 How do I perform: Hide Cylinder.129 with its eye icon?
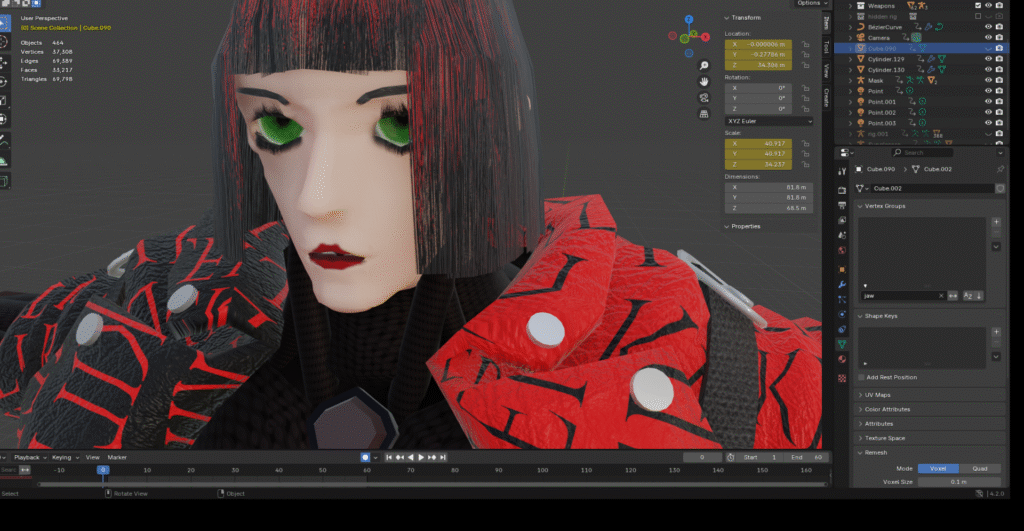pos(987,59)
